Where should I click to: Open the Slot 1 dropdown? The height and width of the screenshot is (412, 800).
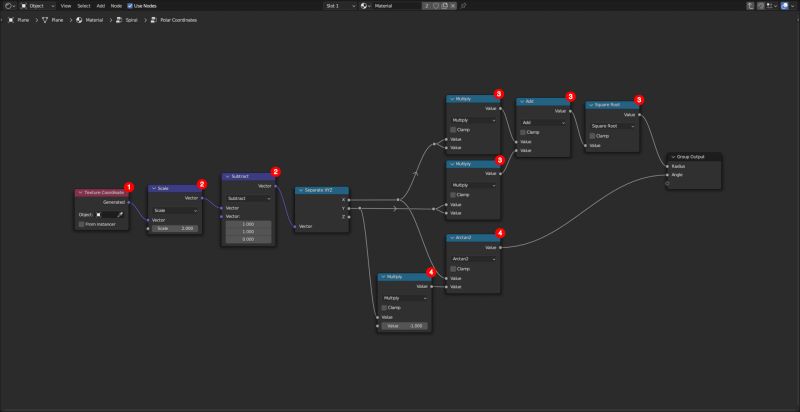point(340,6)
